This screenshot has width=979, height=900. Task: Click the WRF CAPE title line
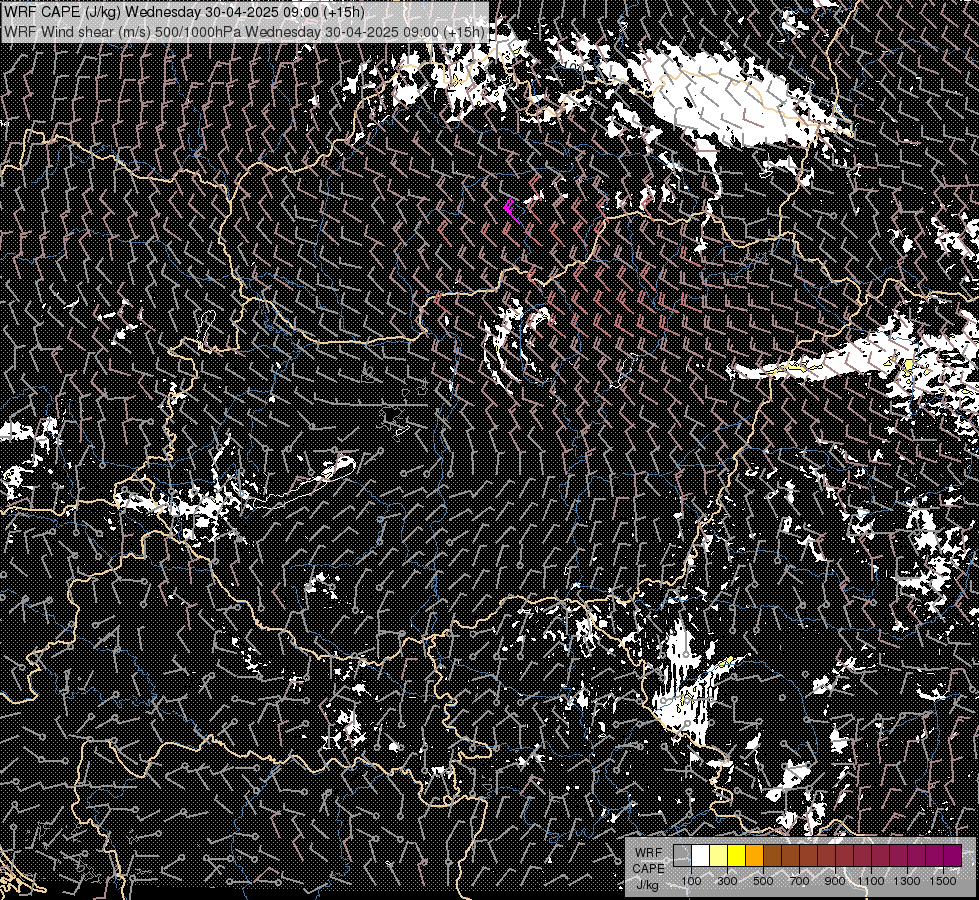185,12
